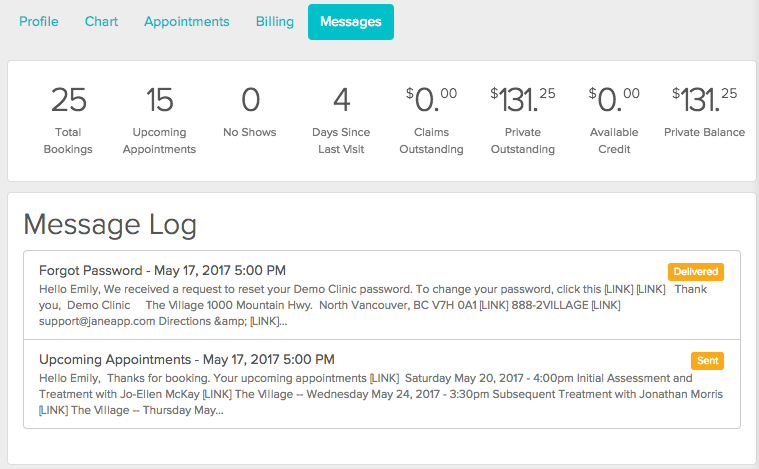Click the Days Since Last Visit stat
The width and height of the screenshot is (759, 469).
(x=341, y=120)
